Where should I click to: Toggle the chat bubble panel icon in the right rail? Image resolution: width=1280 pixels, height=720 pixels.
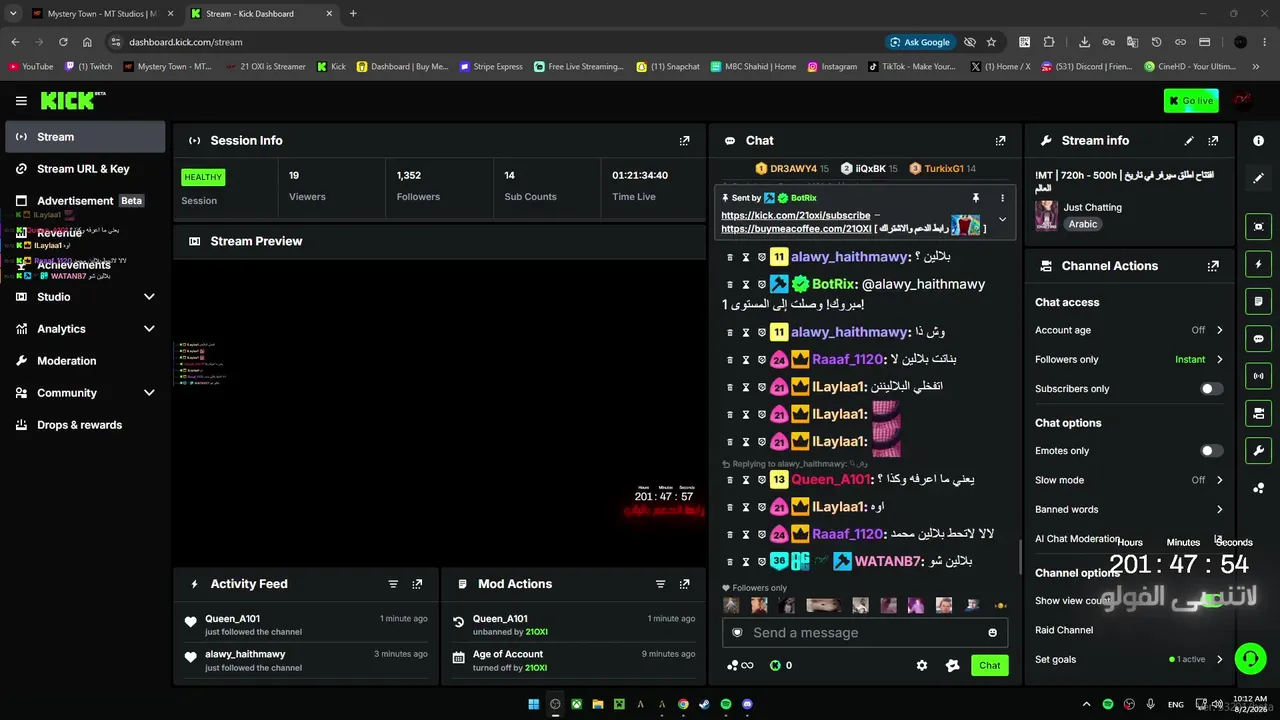[1259, 339]
